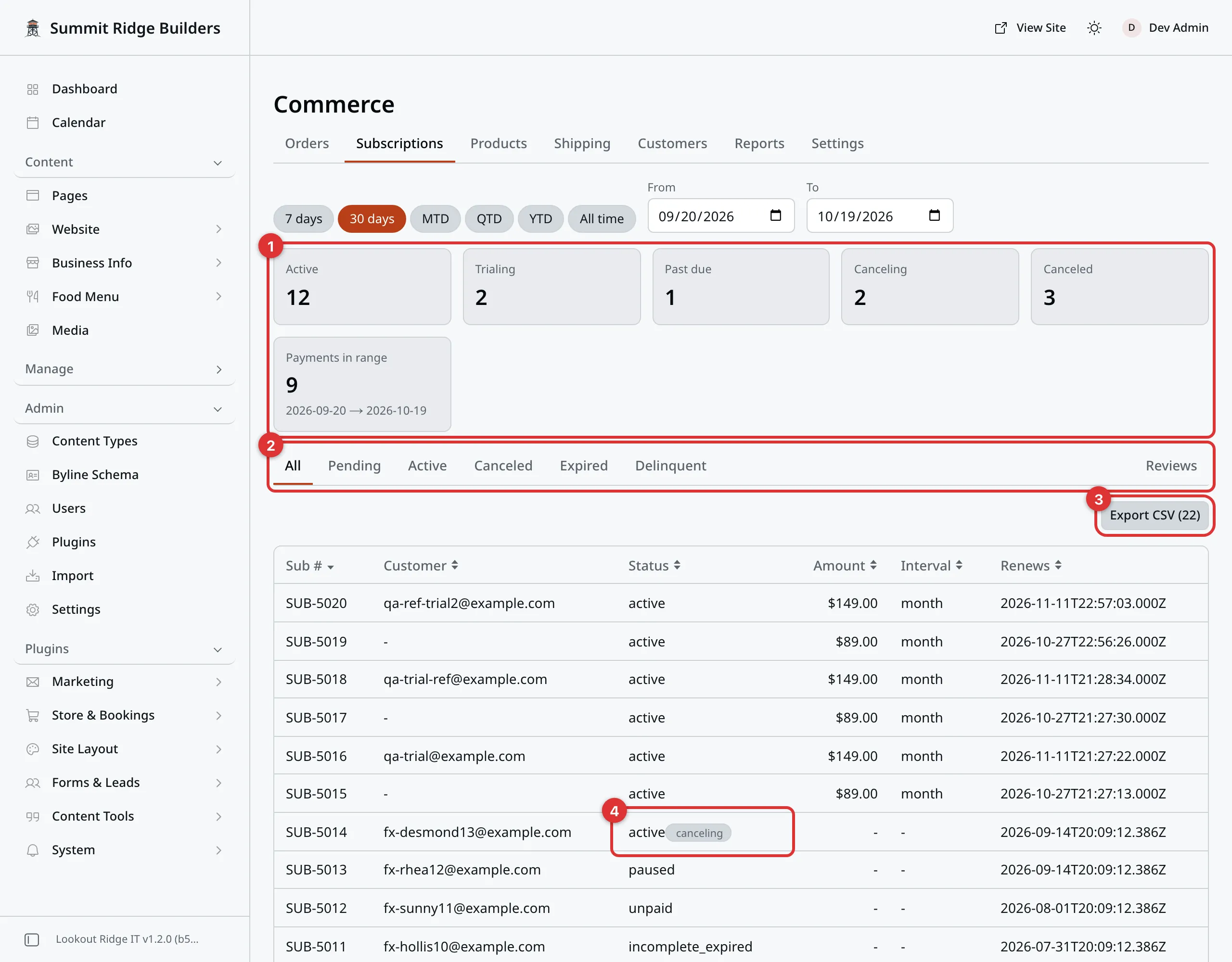The image size is (1232, 962).
Task: Click the Import icon in sidebar
Action: tap(33, 576)
